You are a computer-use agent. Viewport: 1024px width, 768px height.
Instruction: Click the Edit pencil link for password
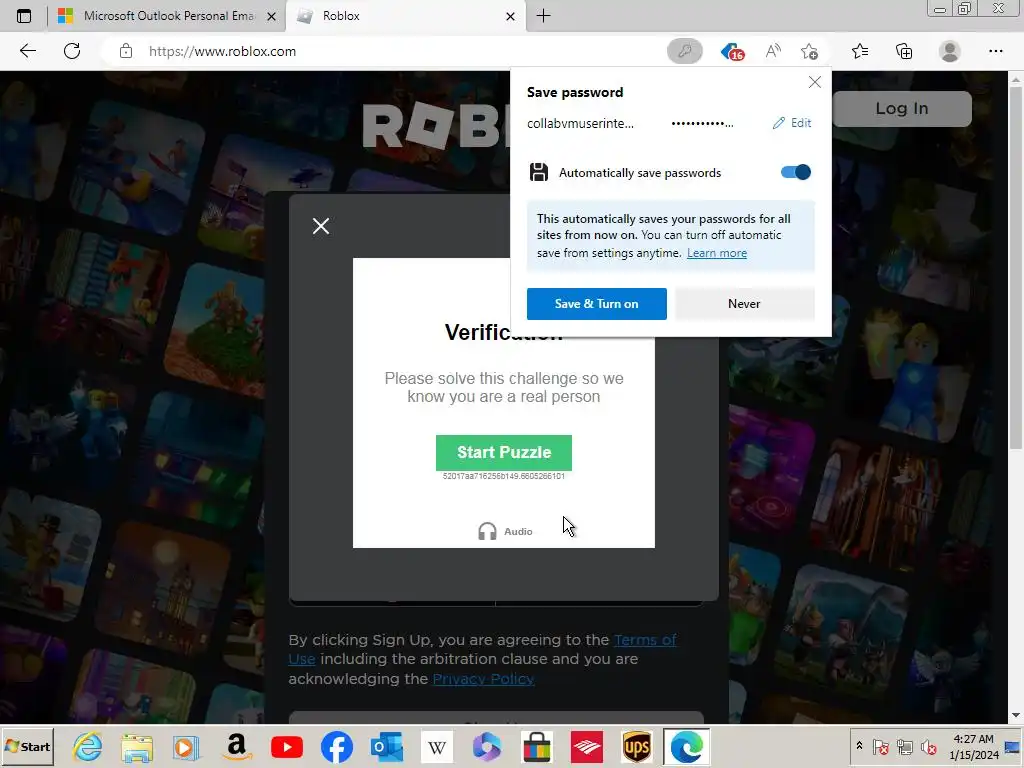[792, 123]
